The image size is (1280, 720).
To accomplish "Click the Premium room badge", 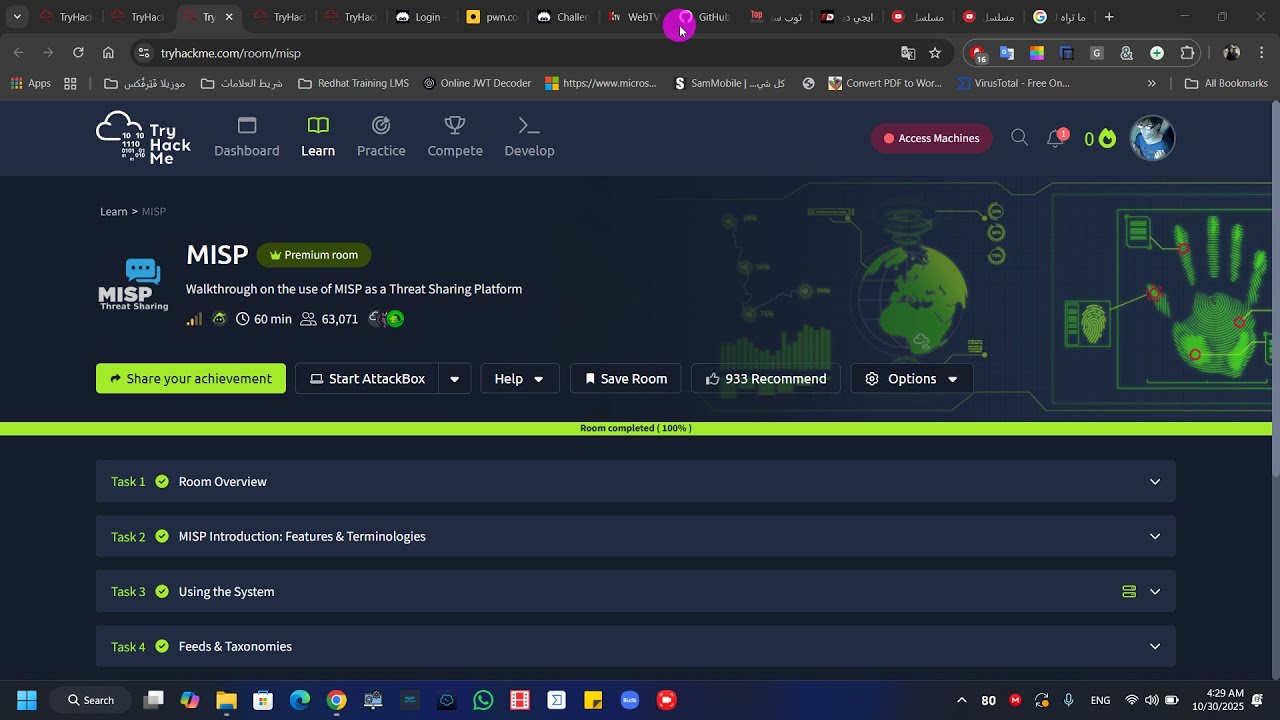I will (314, 255).
